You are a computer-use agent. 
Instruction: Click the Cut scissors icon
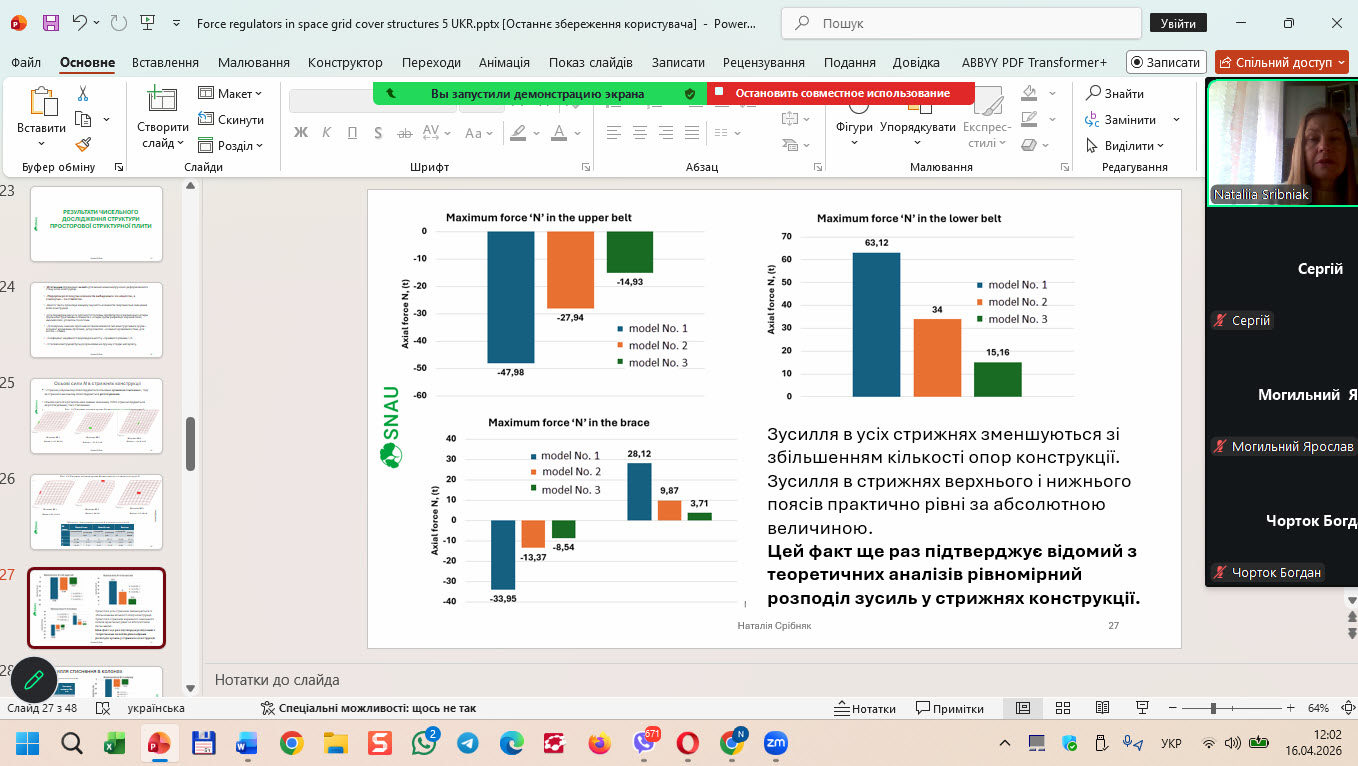(83, 94)
